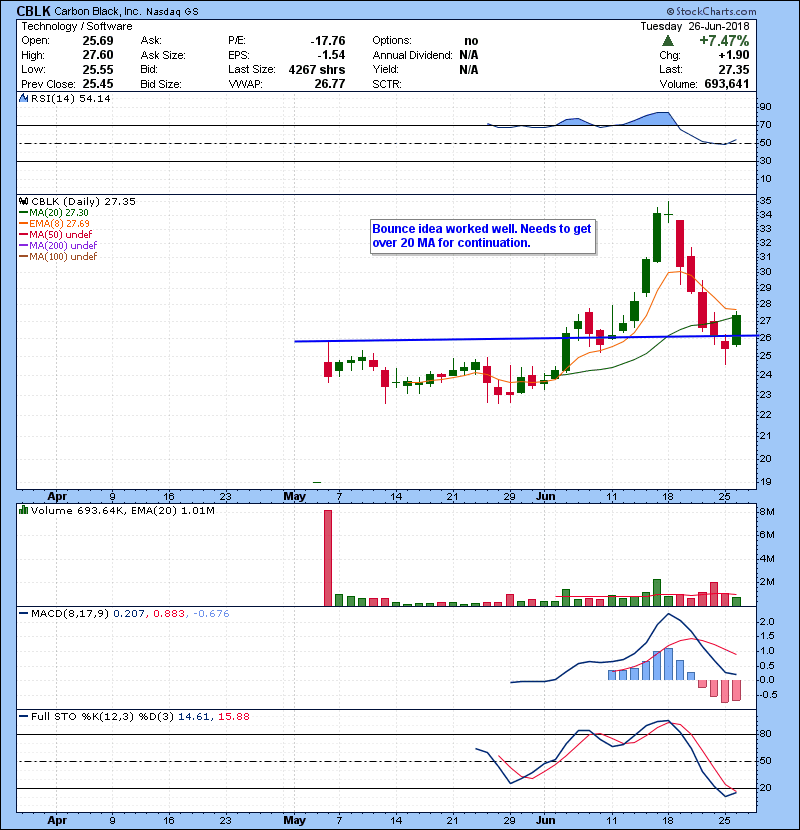
Task: Click the Last Size 4267 shrs value
Action: (317, 69)
